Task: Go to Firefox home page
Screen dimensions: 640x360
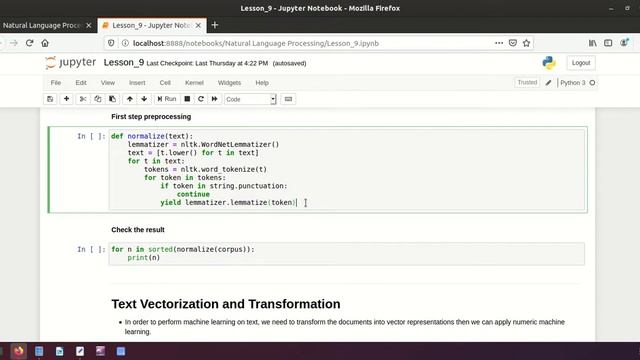Action: tap(45, 43)
